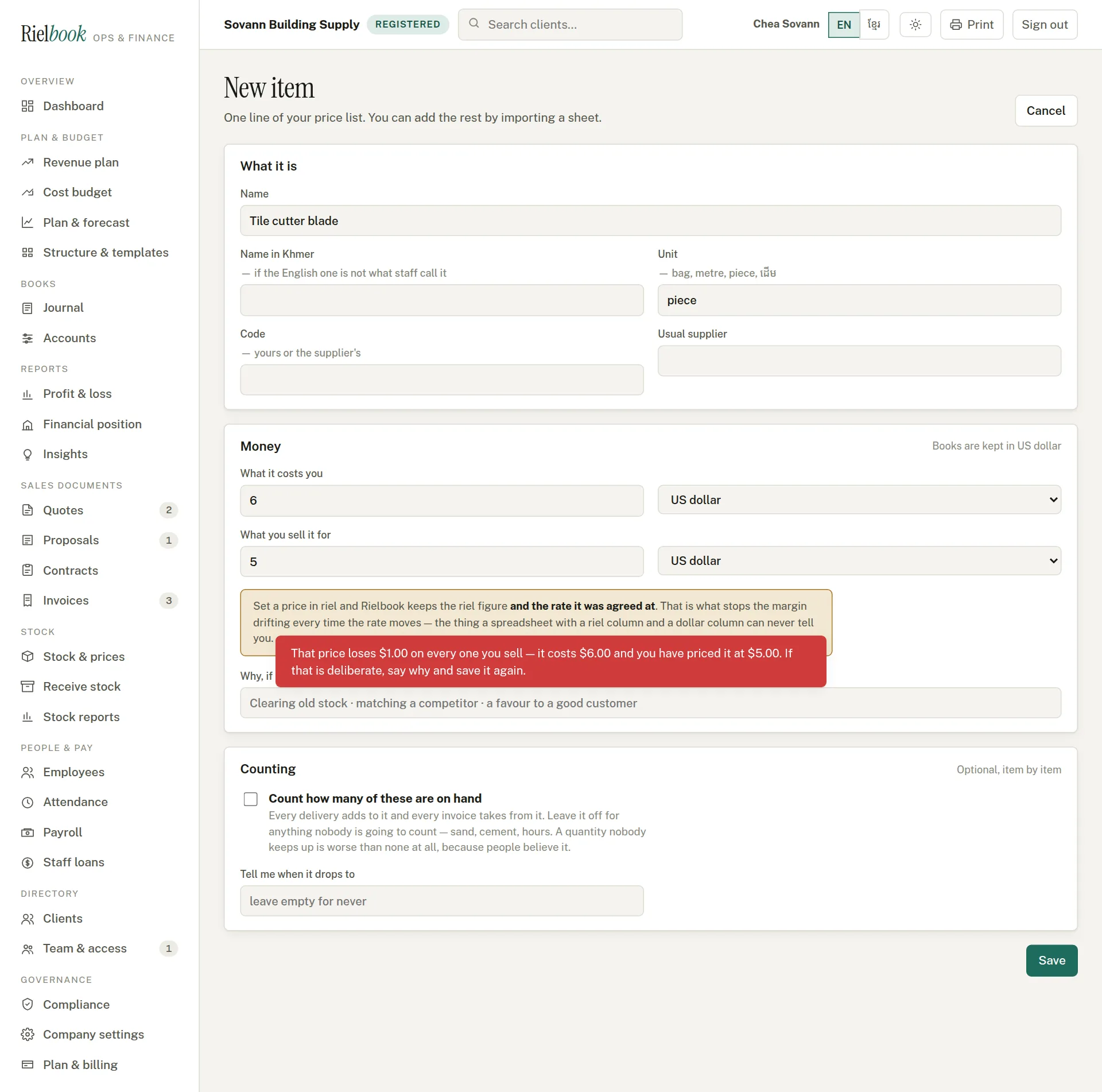
Task: Toggle the light/dark theme sun icon
Action: pos(915,25)
